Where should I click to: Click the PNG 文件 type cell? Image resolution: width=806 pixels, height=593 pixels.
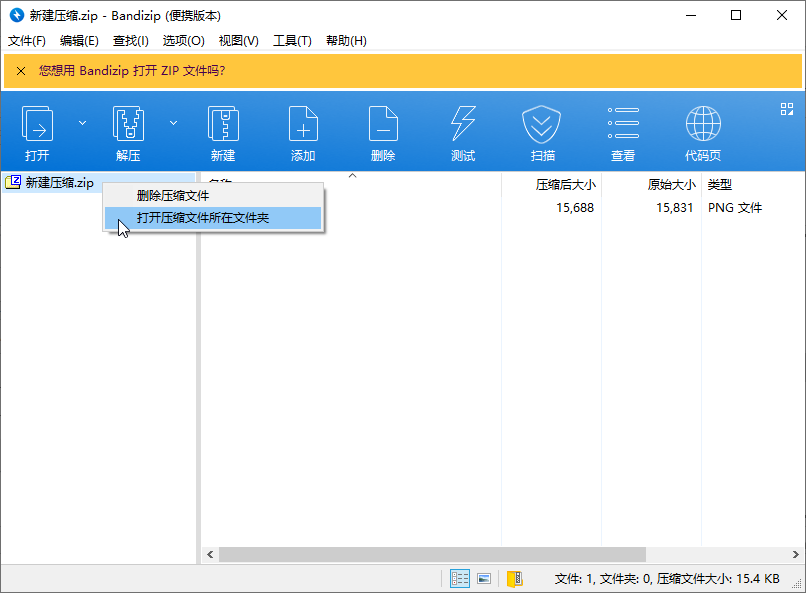pos(735,208)
